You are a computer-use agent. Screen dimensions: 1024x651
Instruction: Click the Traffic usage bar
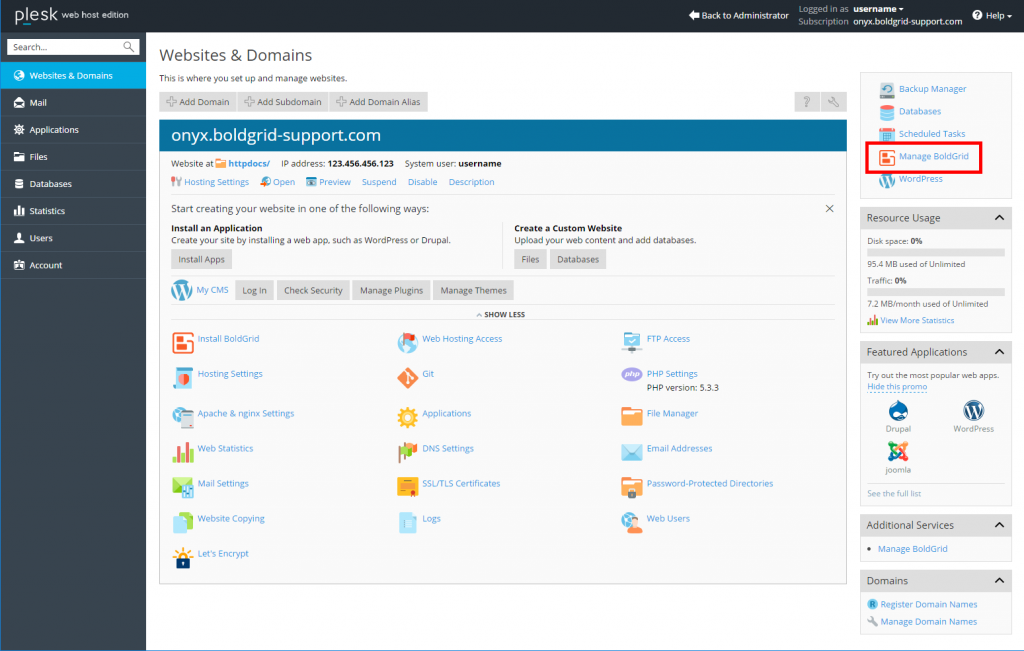pos(935,292)
